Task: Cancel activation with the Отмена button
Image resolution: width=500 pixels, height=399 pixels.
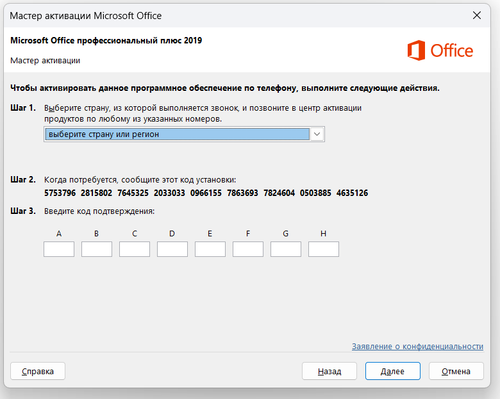Action: pyautogui.click(x=456, y=371)
